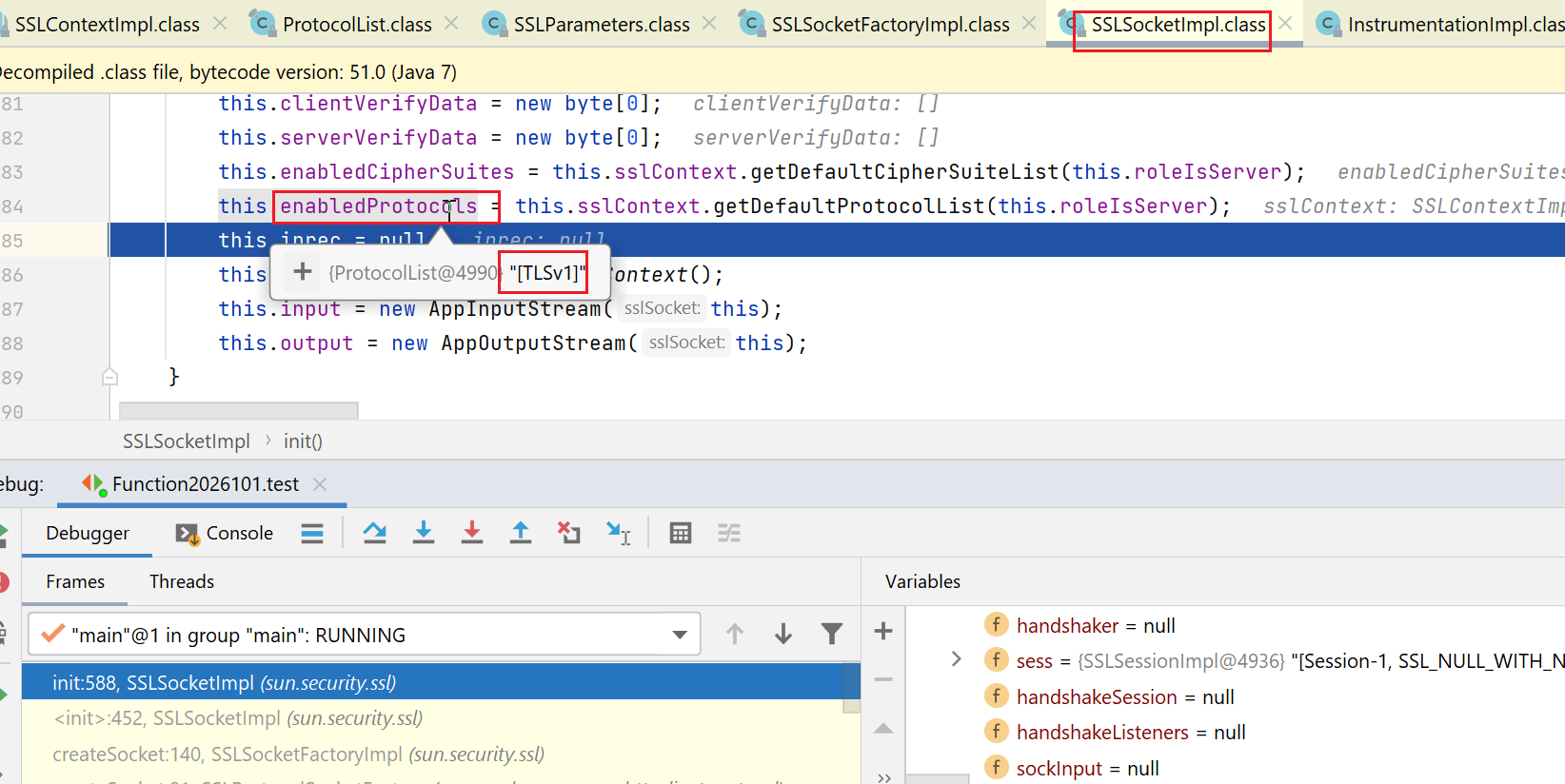Click the Force Step Into red arrow icon
1565x784 pixels.
(472, 533)
